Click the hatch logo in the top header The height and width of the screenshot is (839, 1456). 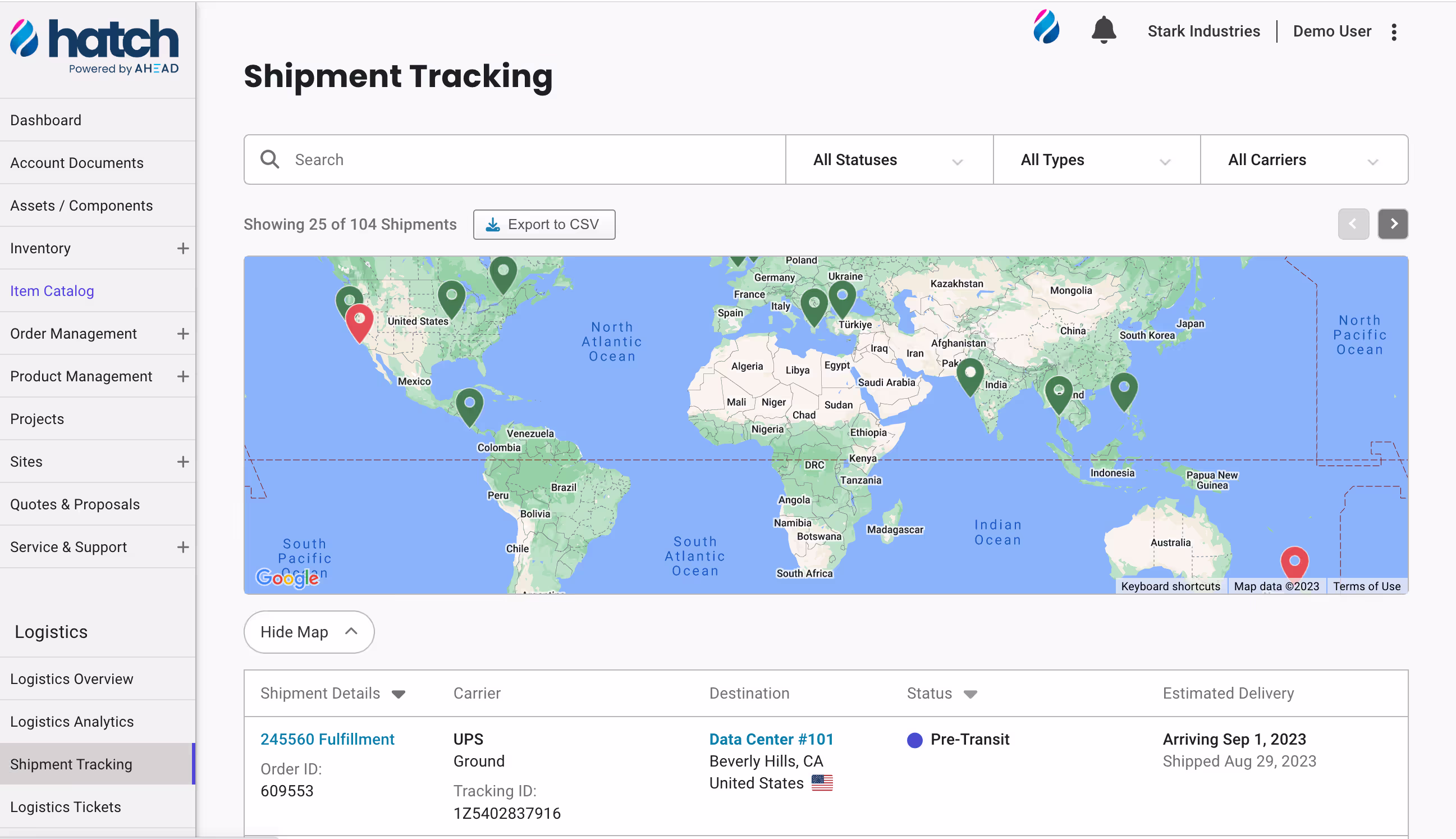pos(1046,27)
